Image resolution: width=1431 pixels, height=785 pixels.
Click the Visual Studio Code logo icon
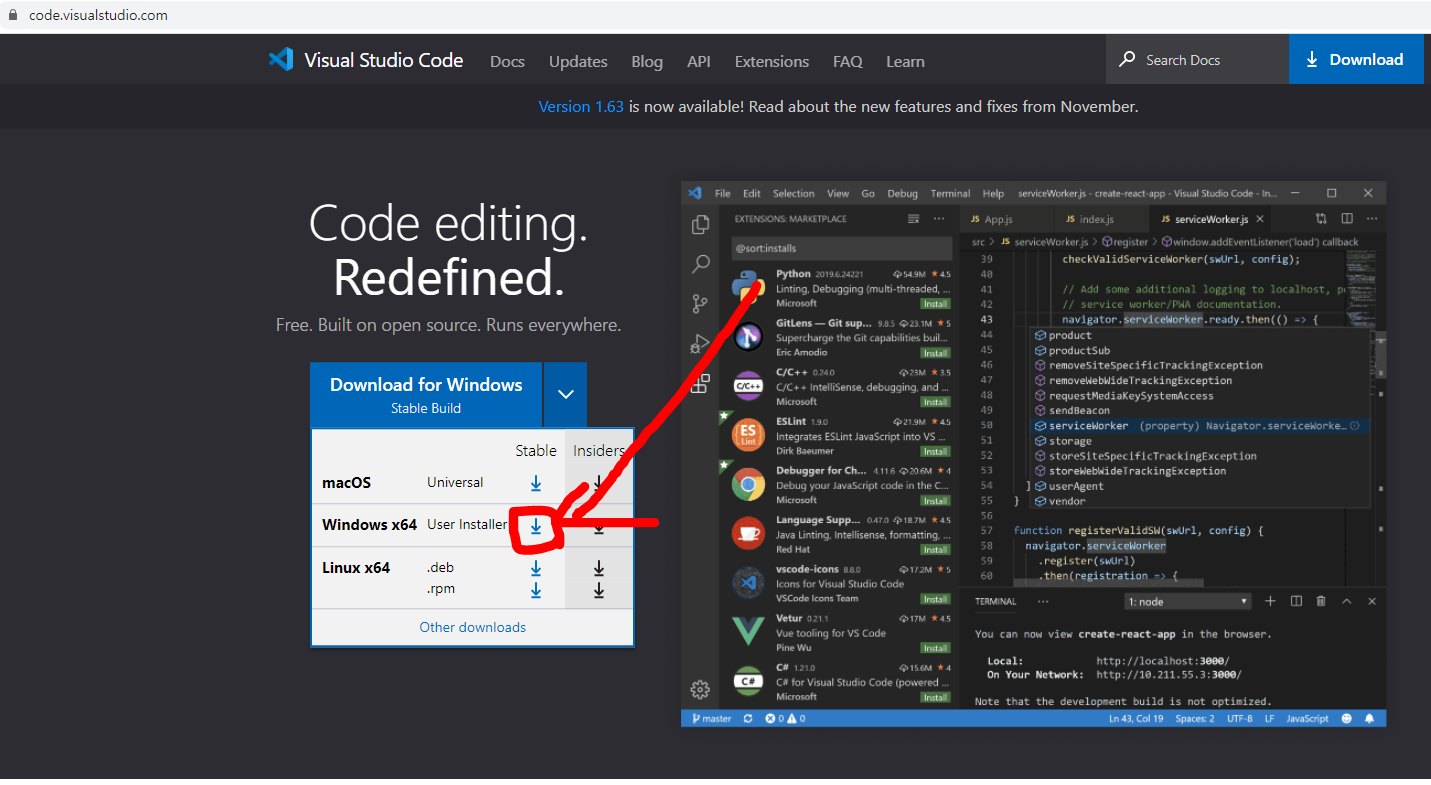point(281,60)
